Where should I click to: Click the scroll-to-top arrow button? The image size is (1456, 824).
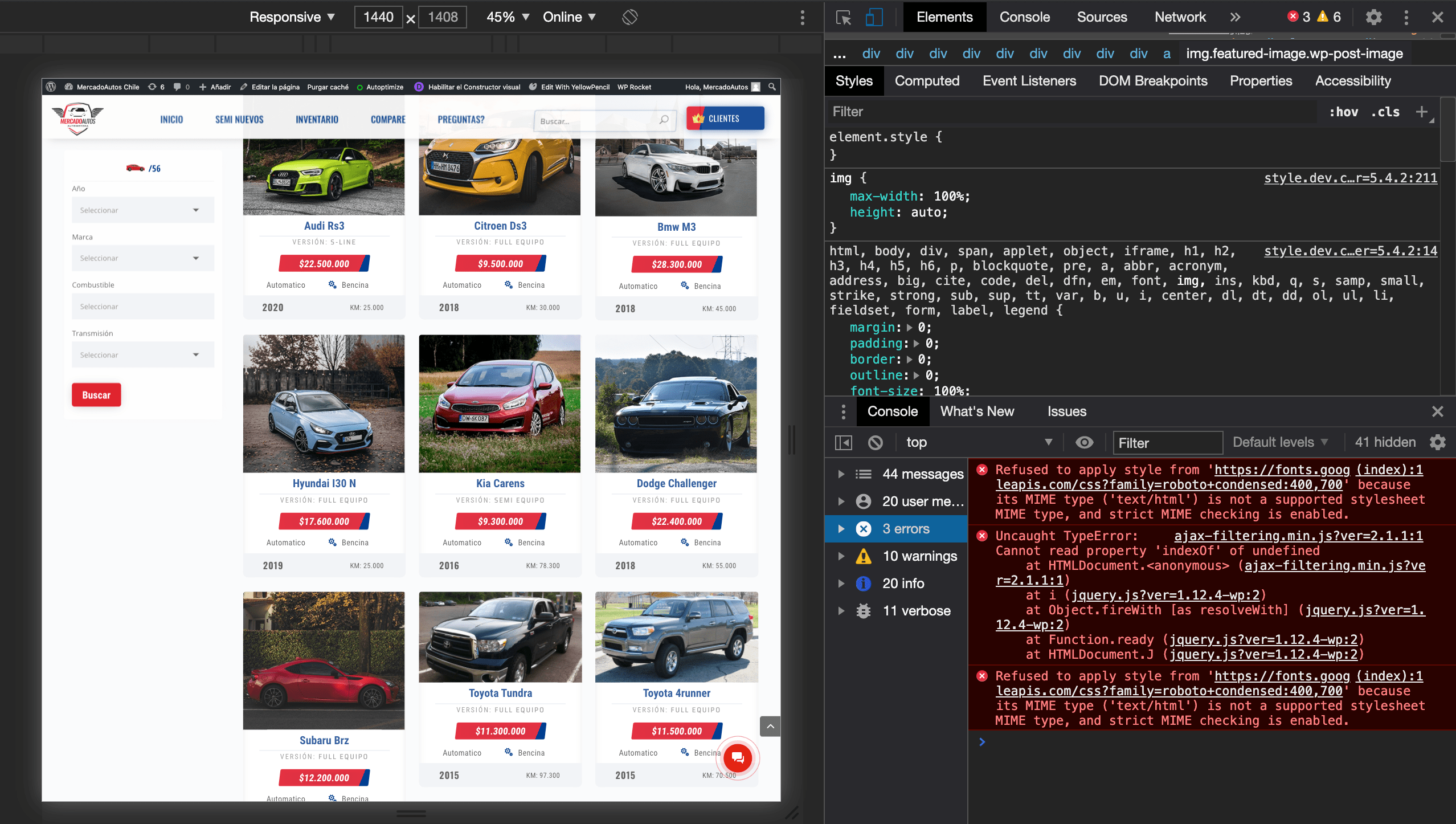pos(770,726)
